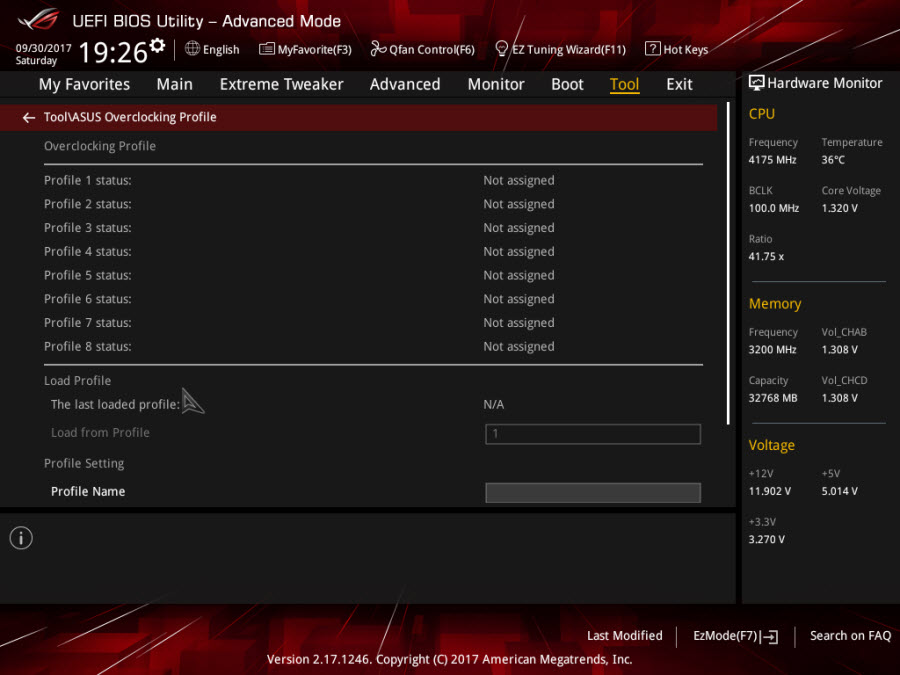This screenshot has width=900, height=675.
Task: Click Profile 1 'Not assigned' value
Action: (x=519, y=180)
